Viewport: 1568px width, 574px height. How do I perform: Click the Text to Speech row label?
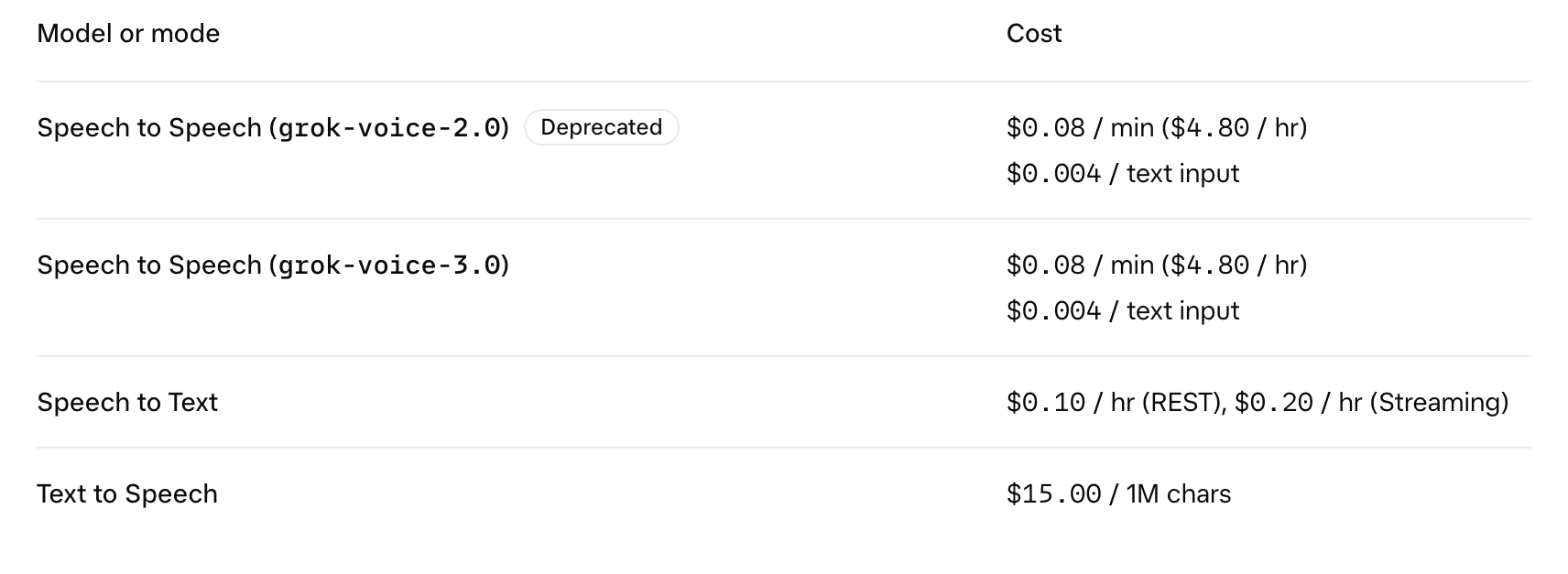pyautogui.click(x=127, y=493)
